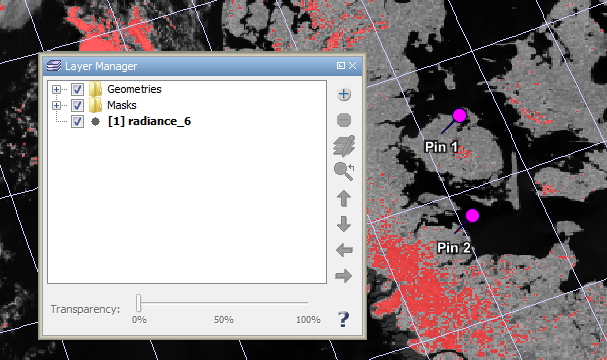Hide the radiance_6 layer via checkbox

click(77, 122)
